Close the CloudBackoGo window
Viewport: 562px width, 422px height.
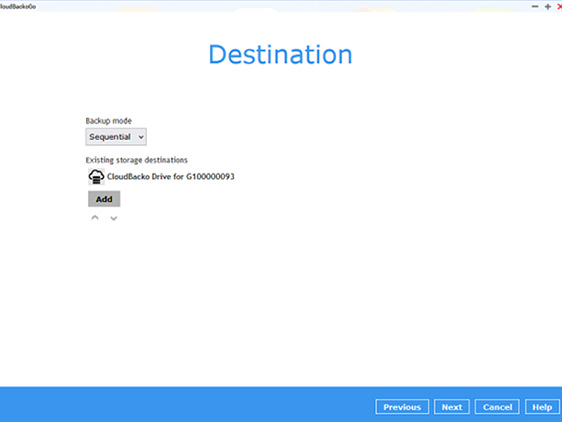(x=559, y=6)
